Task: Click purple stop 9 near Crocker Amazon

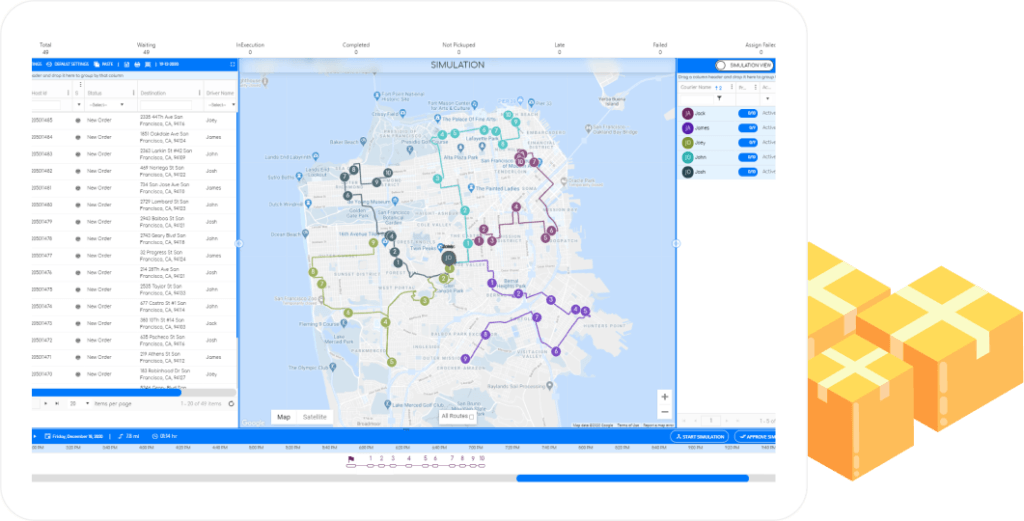Action: [x=465, y=359]
